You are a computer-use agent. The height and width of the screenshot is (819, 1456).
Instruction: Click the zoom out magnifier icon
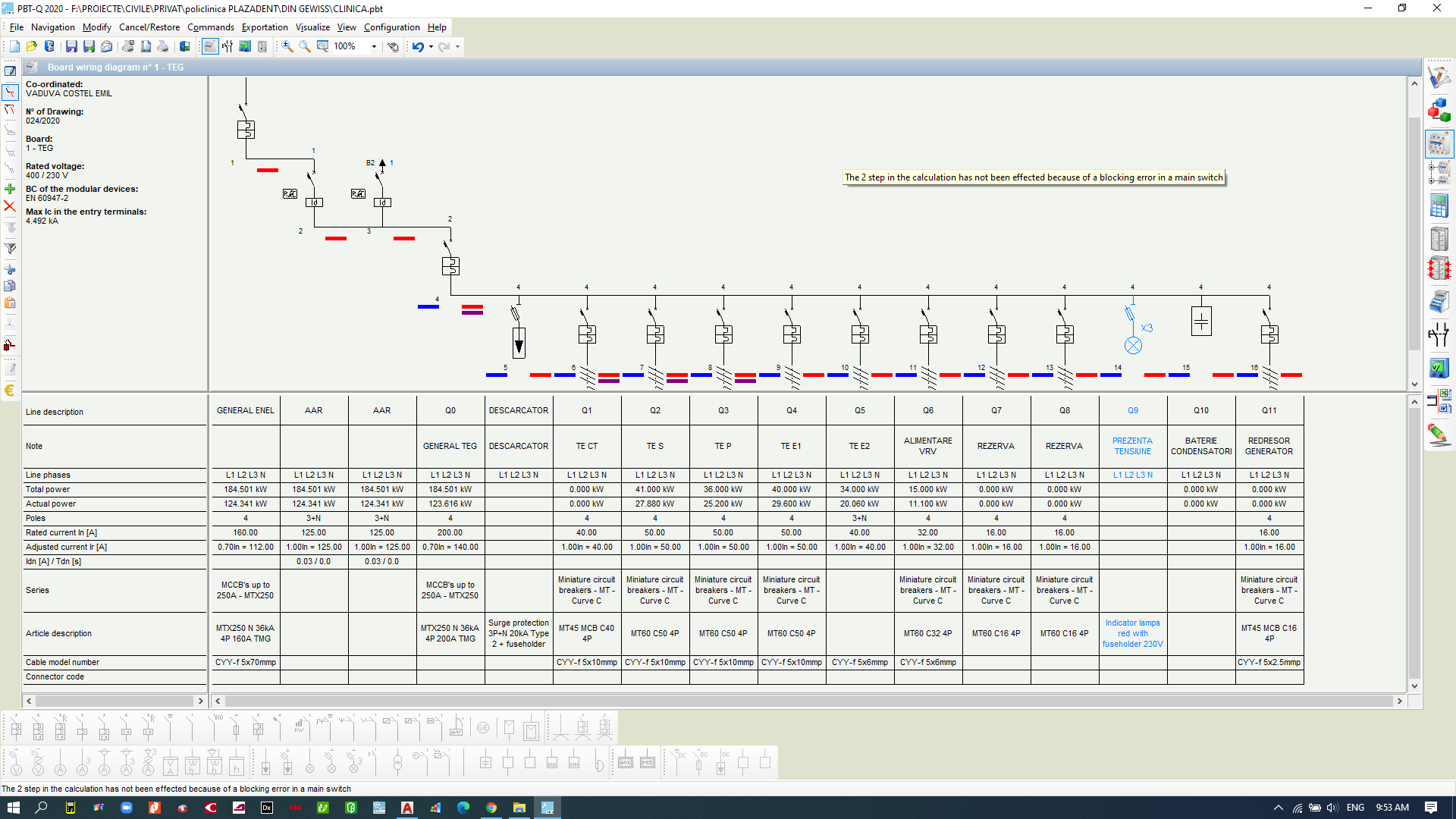coord(305,46)
